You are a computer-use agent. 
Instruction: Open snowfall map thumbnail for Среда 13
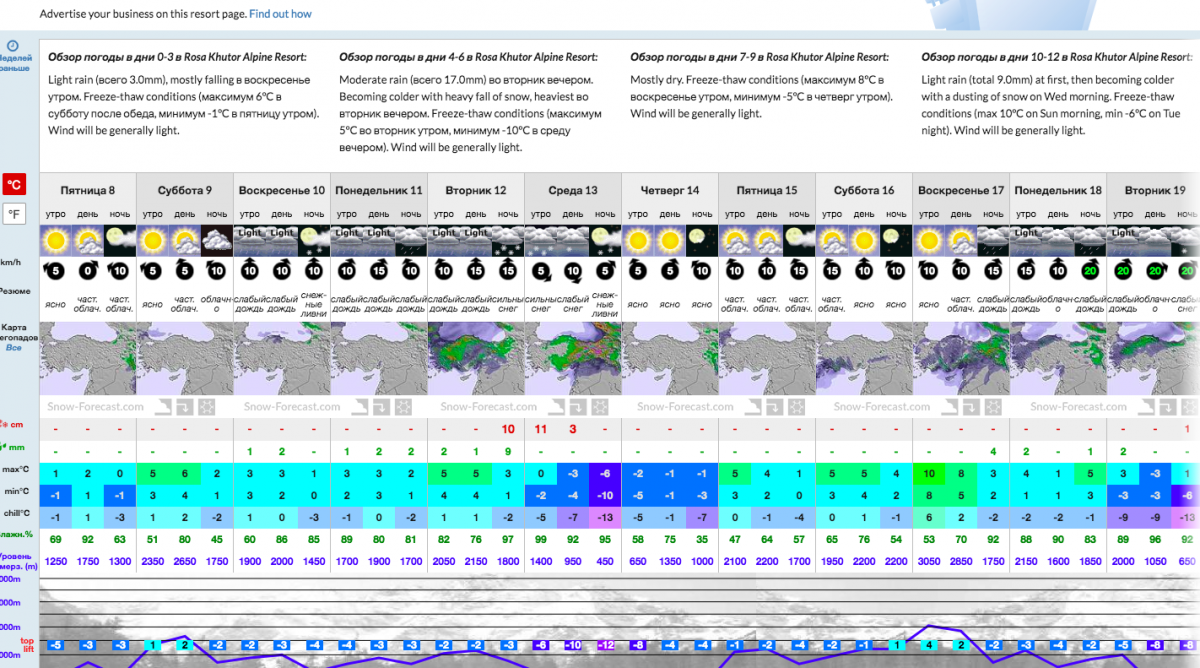point(572,357)
